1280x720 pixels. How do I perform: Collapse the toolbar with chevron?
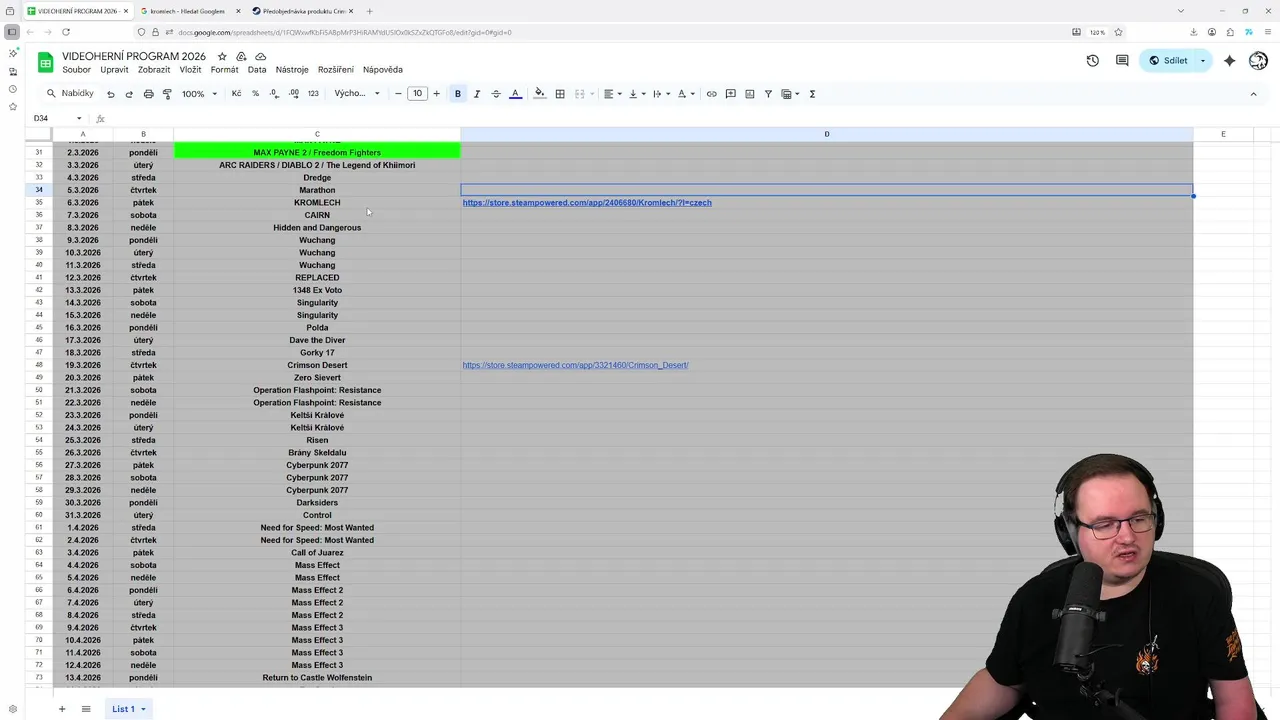coord(1253,94)
